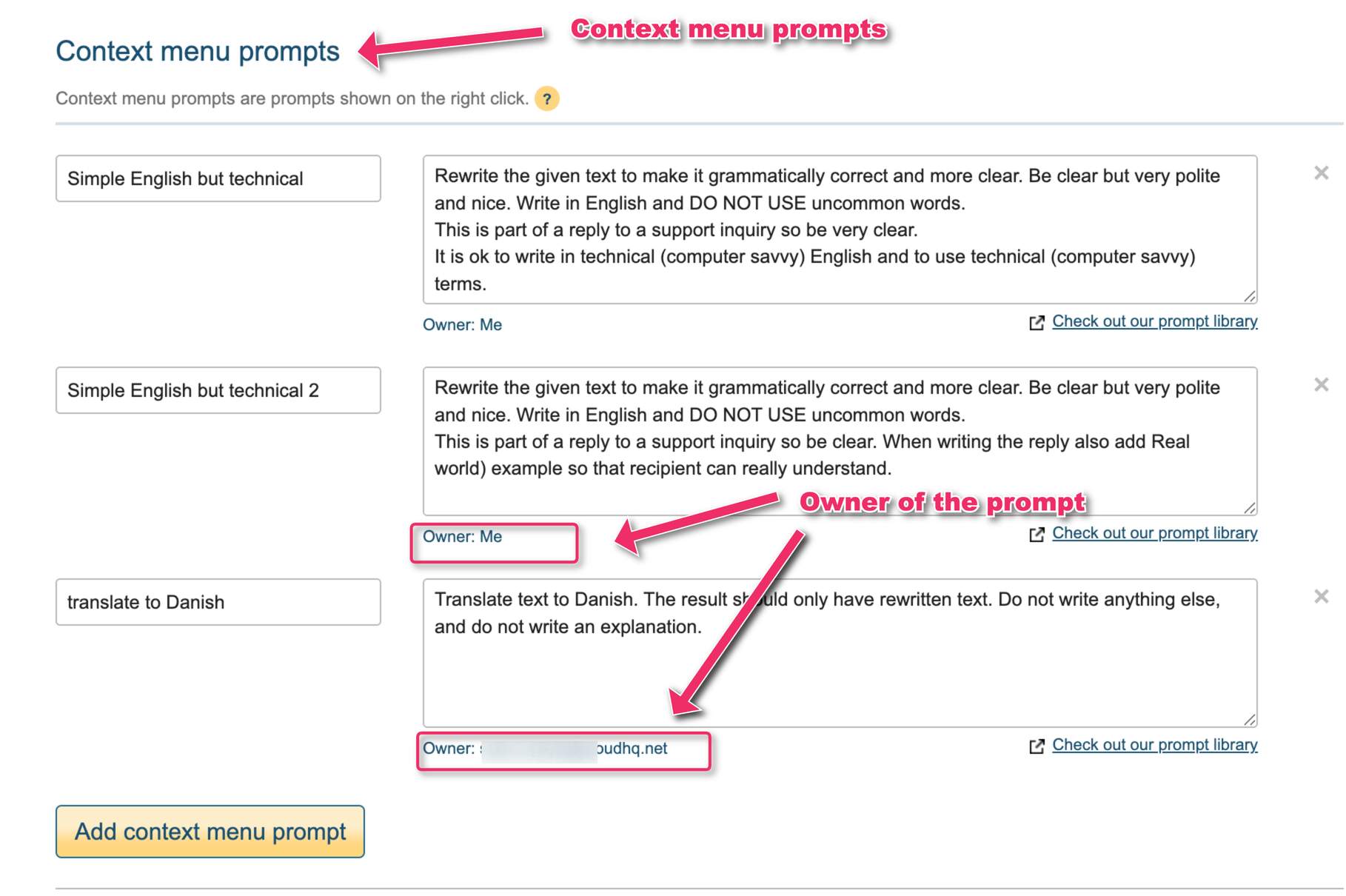Edit the 'translate to Danish' name field
Viewport: 1346px width, 896px height.
(x=218, y=602)
